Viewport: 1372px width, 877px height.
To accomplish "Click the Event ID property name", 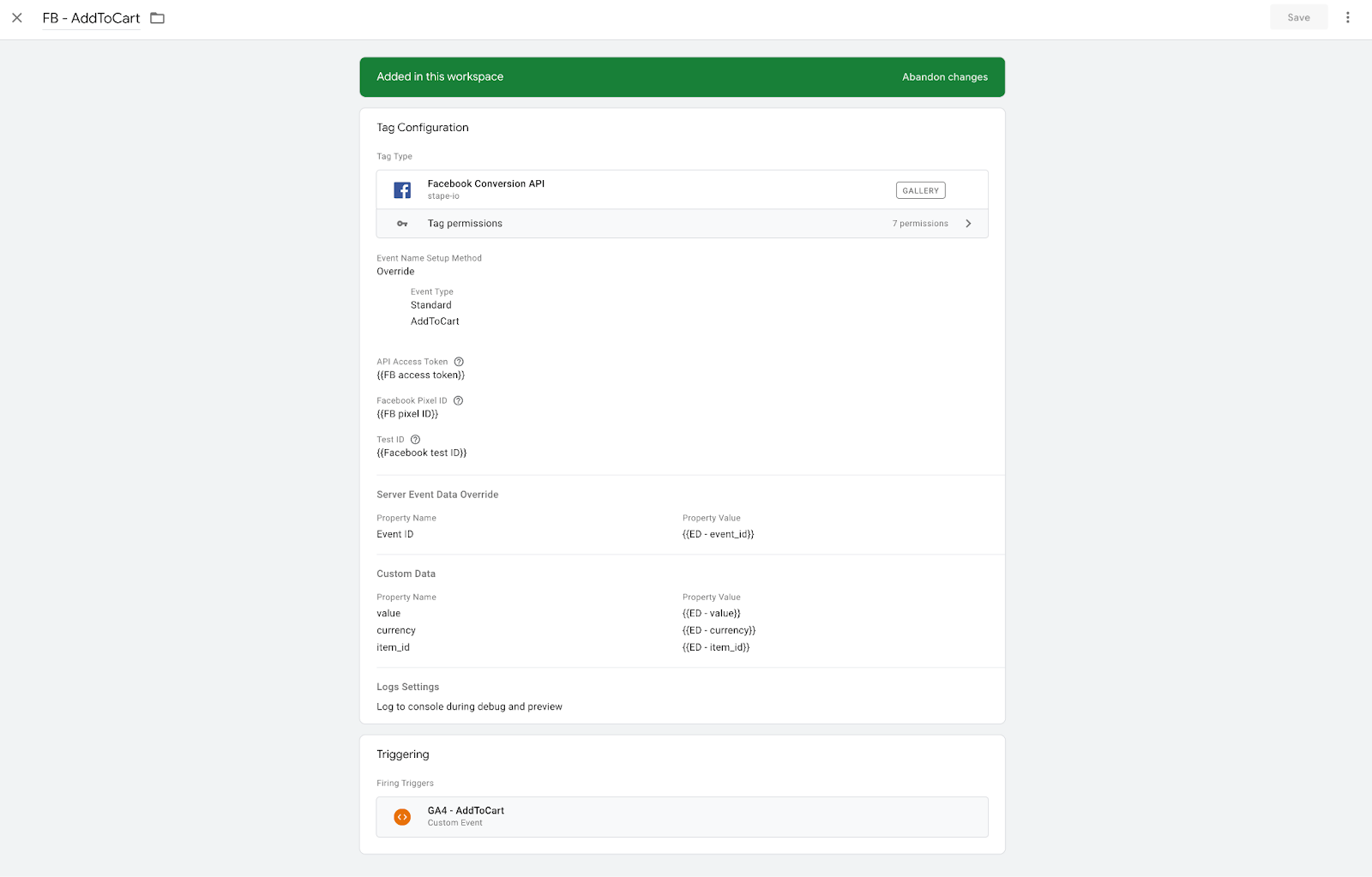I will [x=395, y=534].
